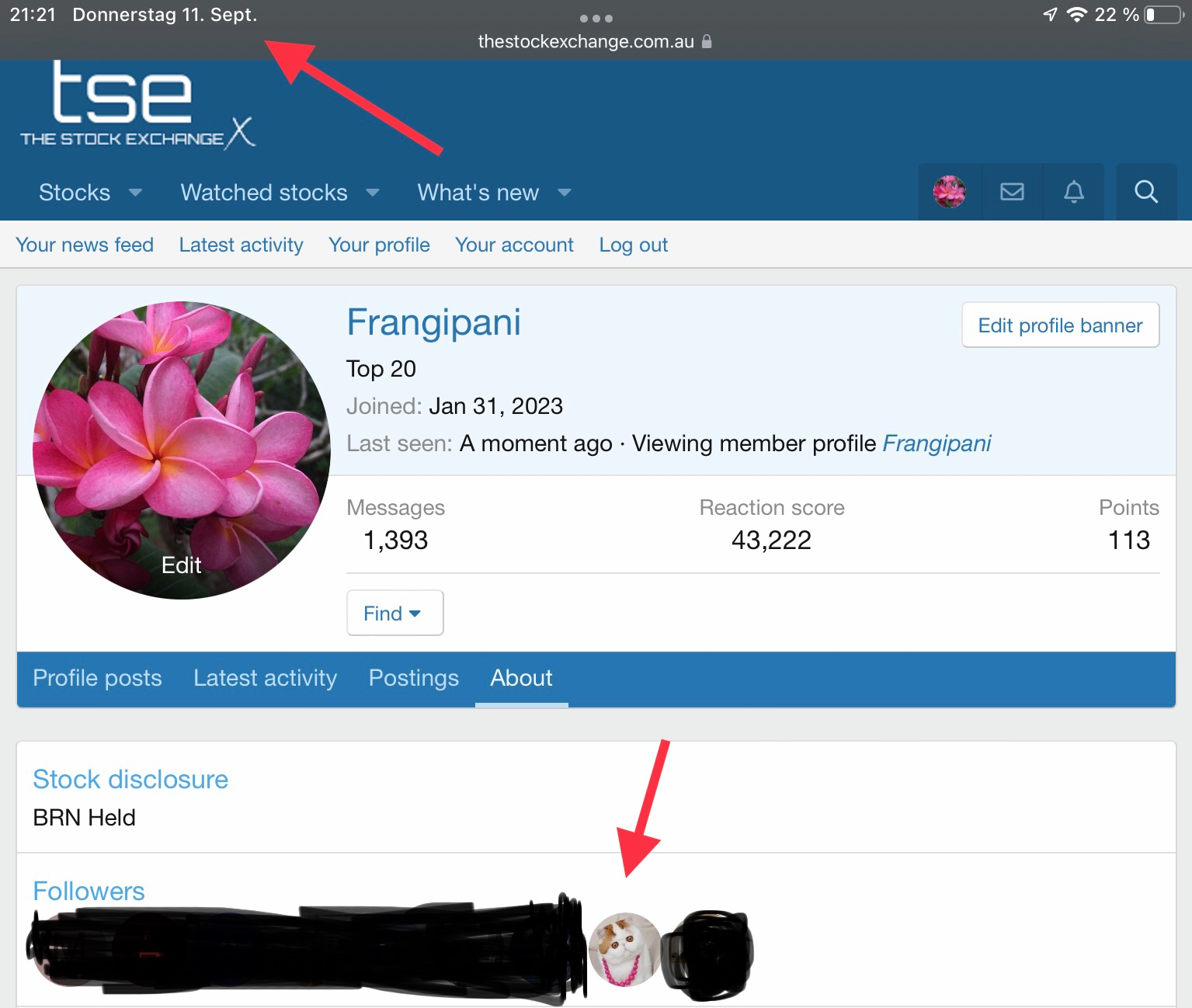The width and height of the screenshot is (1192, 1008).
Task: Open the inbox envelope icon
Action: pyautogui.click(x=1012, y=192)
